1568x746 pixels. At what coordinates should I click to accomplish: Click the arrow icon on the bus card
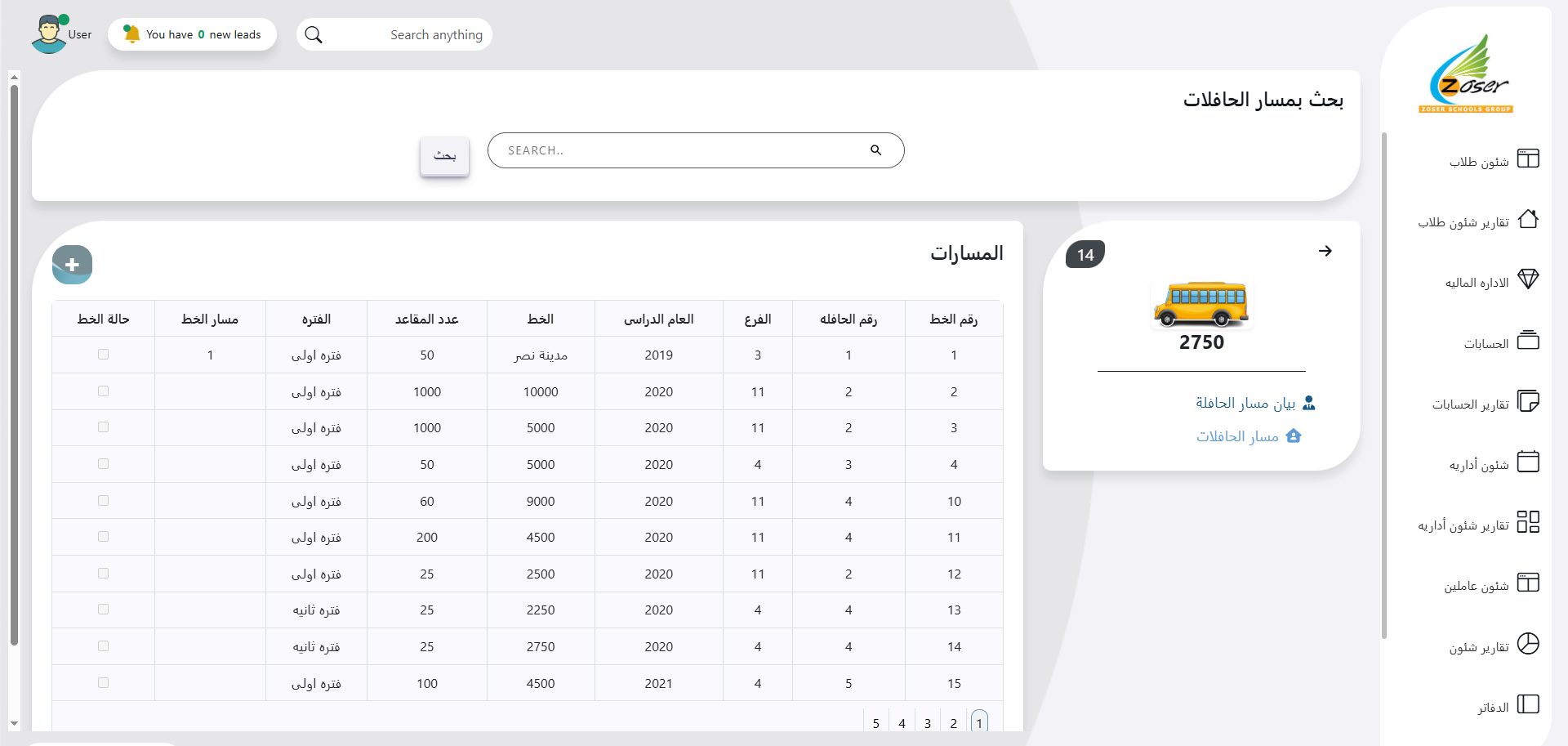tap(1325, 251)
